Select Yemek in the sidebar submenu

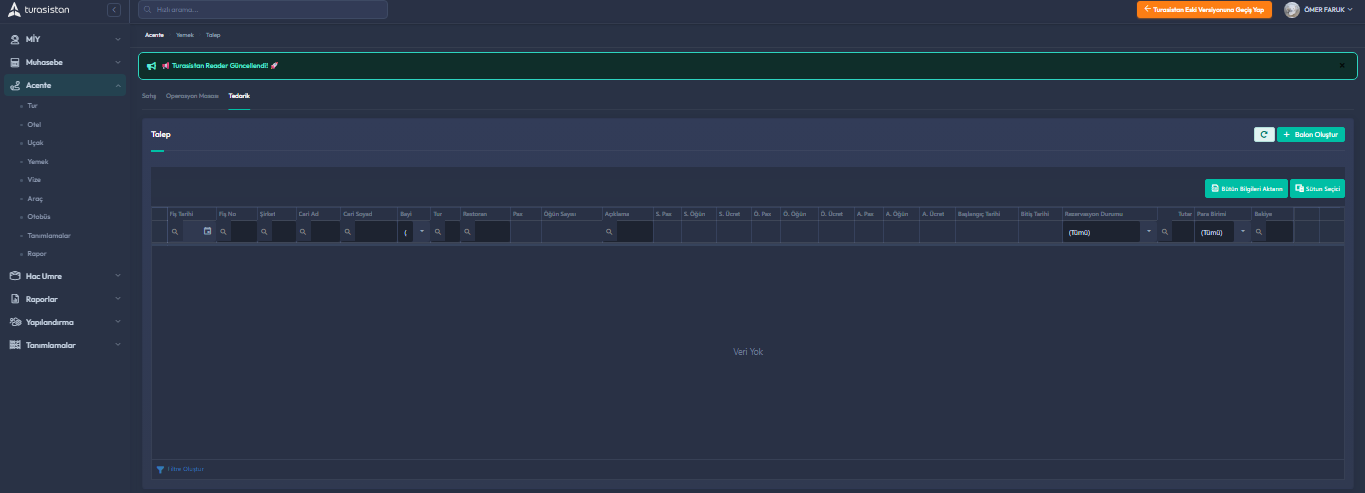coord(38,161)
